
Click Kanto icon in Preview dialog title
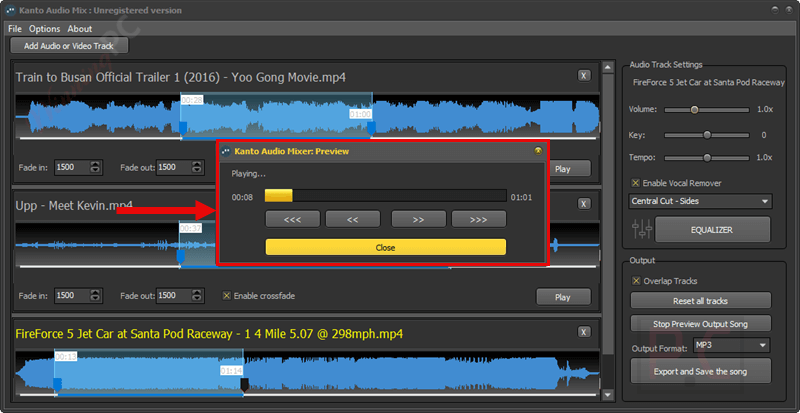(226, 151)
